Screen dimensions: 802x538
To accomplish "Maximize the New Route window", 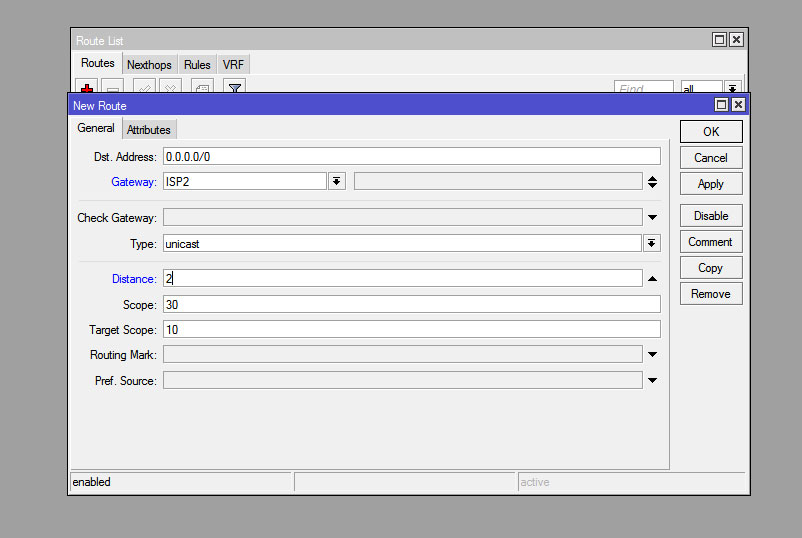I will (721, 105).
